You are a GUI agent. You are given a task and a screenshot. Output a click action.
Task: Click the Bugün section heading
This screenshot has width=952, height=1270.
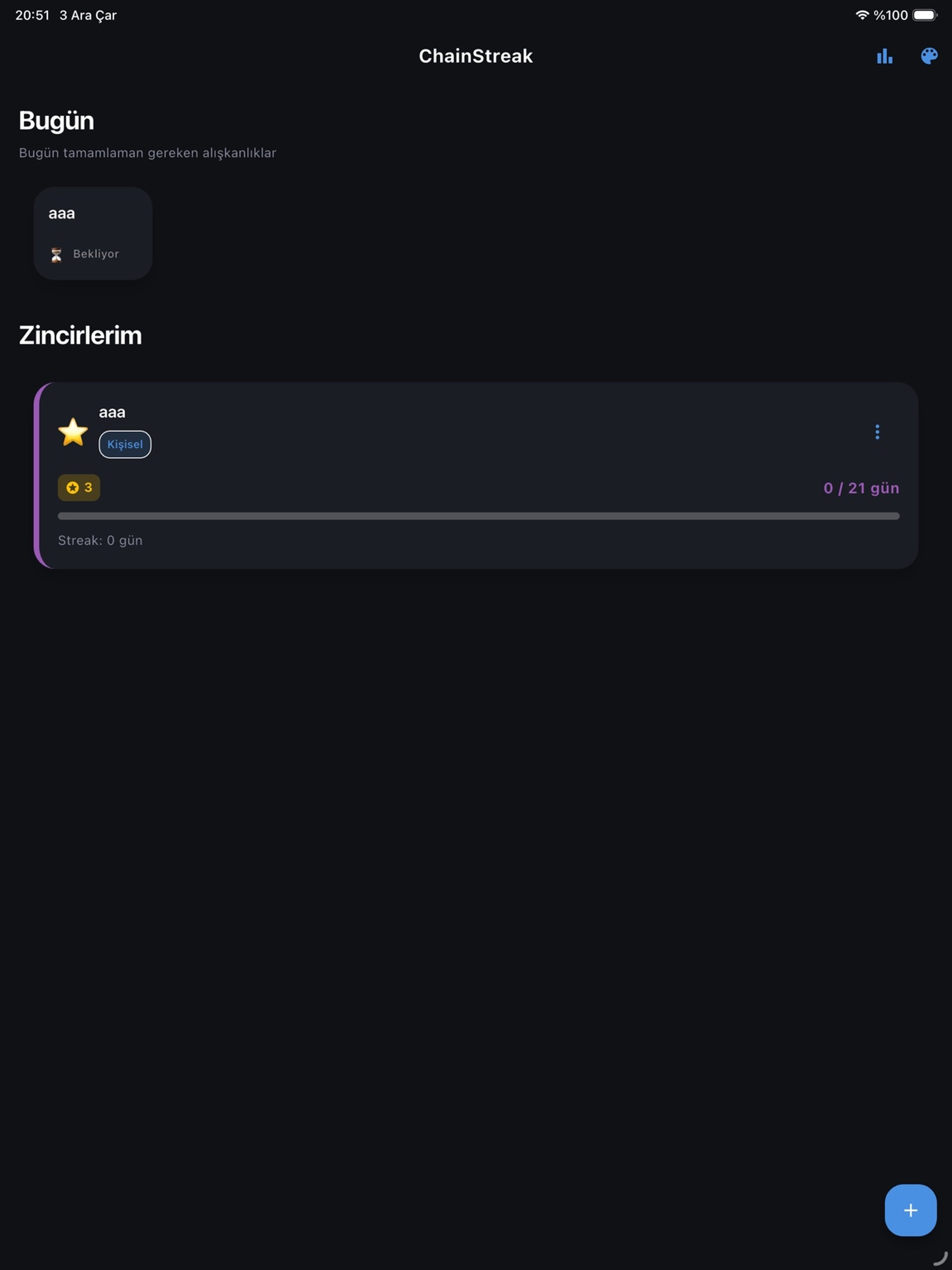coord(56,121)
